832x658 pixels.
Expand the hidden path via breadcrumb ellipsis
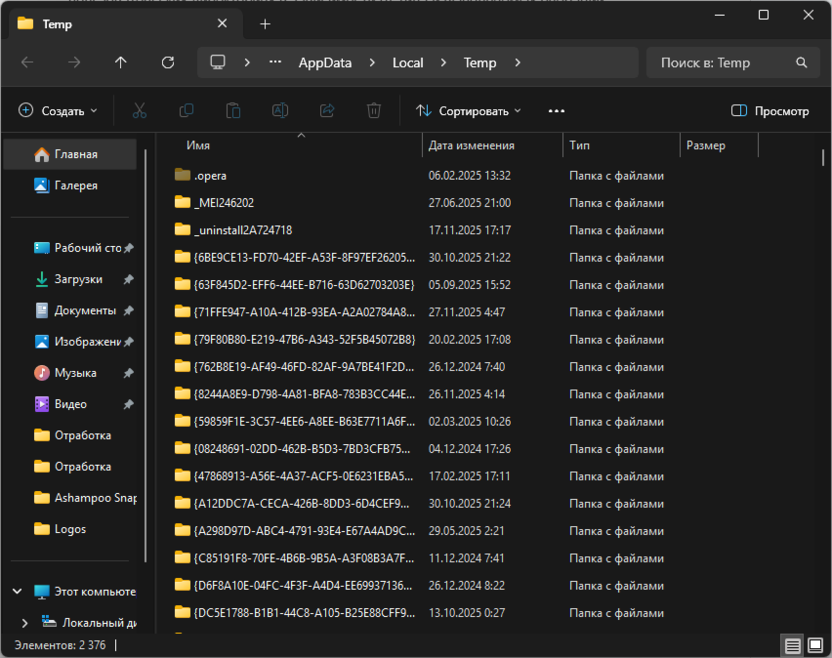click(x=274, y=62)
